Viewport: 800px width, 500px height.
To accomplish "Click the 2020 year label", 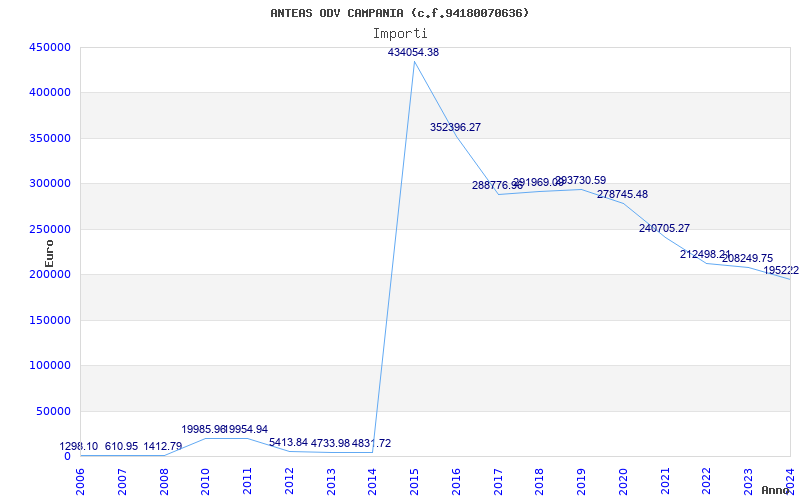I will click(x=623, y=481).
